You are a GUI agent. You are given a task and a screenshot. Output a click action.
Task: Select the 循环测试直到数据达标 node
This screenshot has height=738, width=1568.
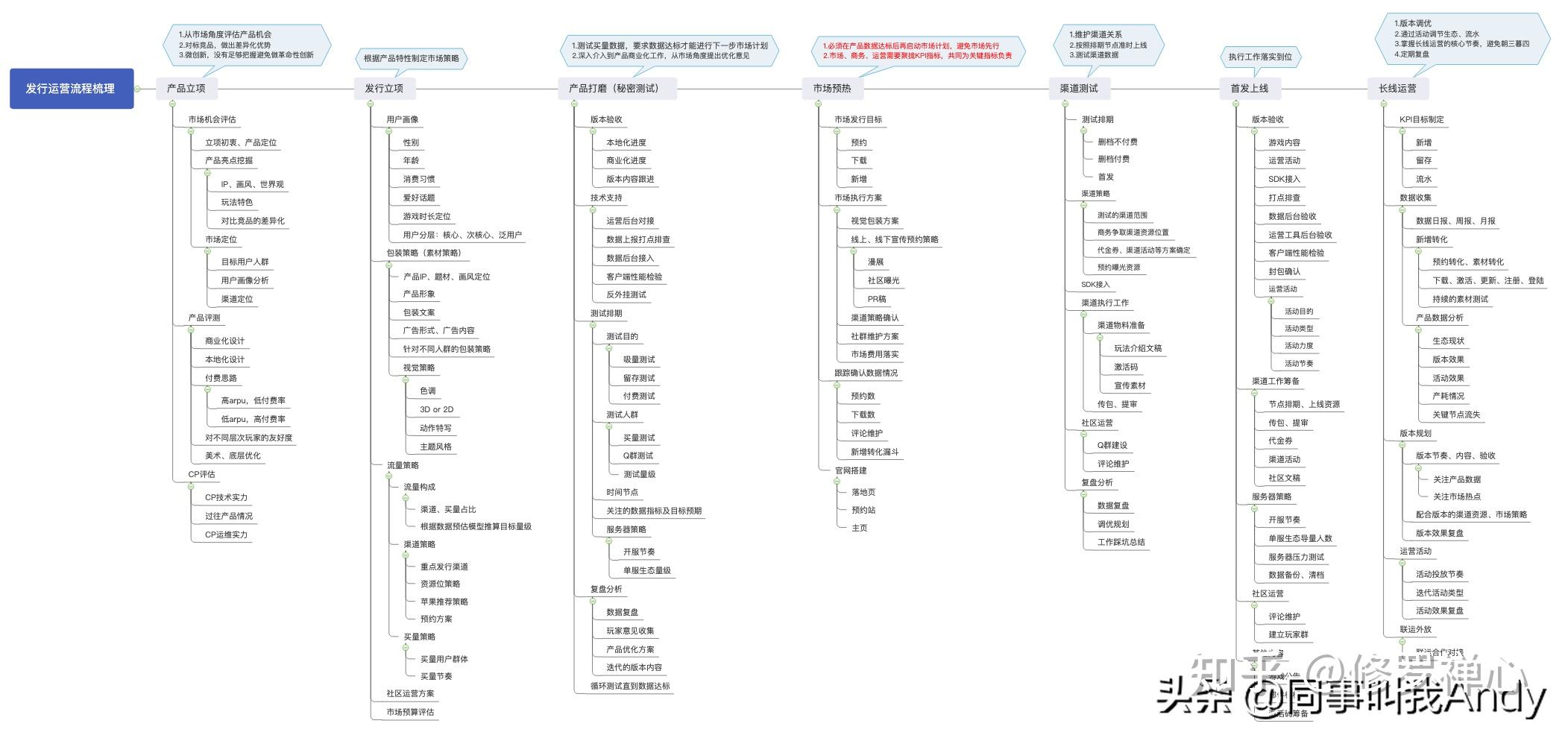click(x=630, y=686)
